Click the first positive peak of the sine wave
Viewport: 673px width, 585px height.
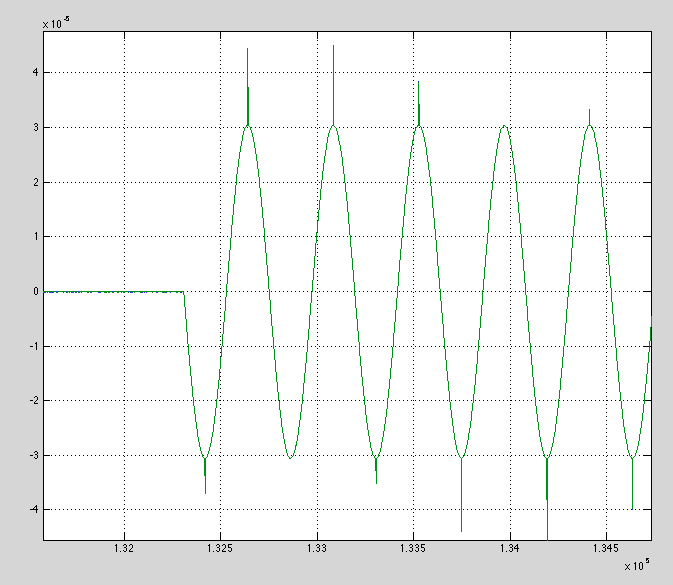tap(247, 126)
